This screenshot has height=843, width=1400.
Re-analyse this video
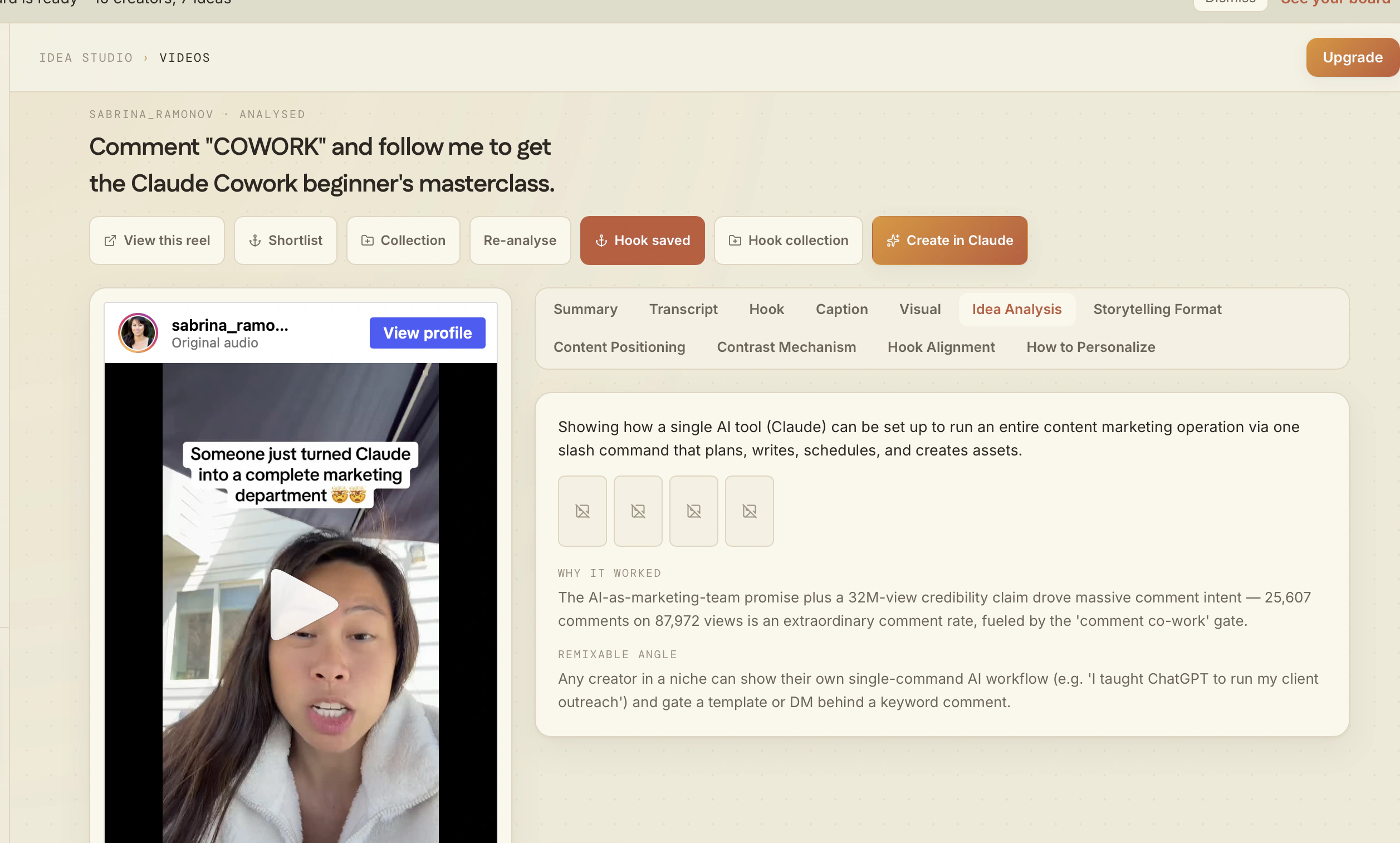(520, 241)
